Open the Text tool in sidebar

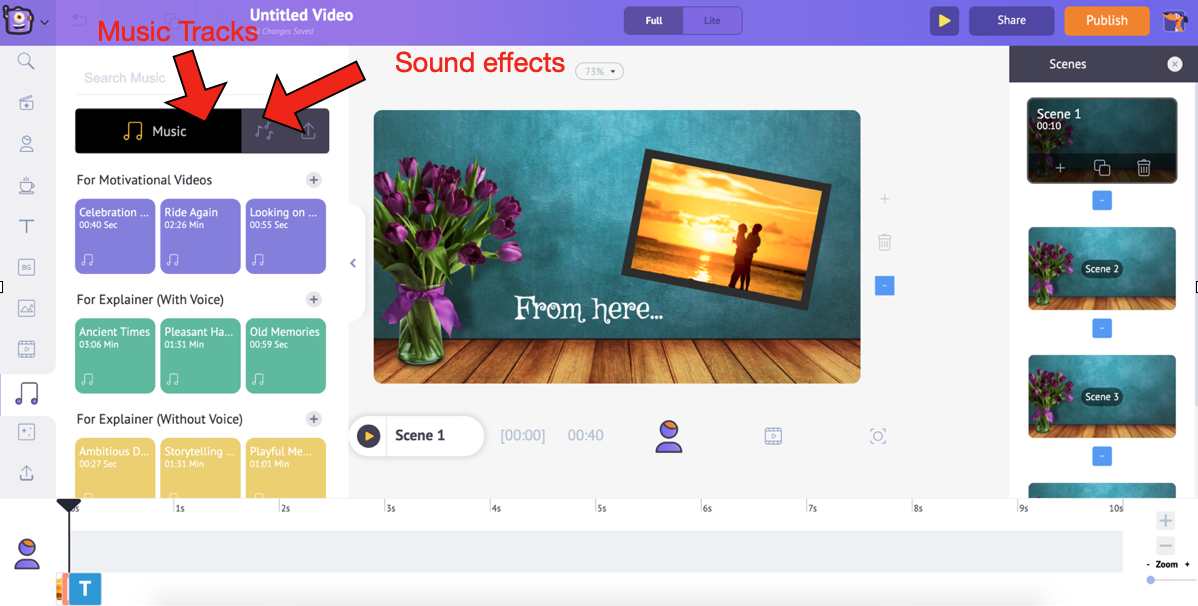click(x=27, y=226)
